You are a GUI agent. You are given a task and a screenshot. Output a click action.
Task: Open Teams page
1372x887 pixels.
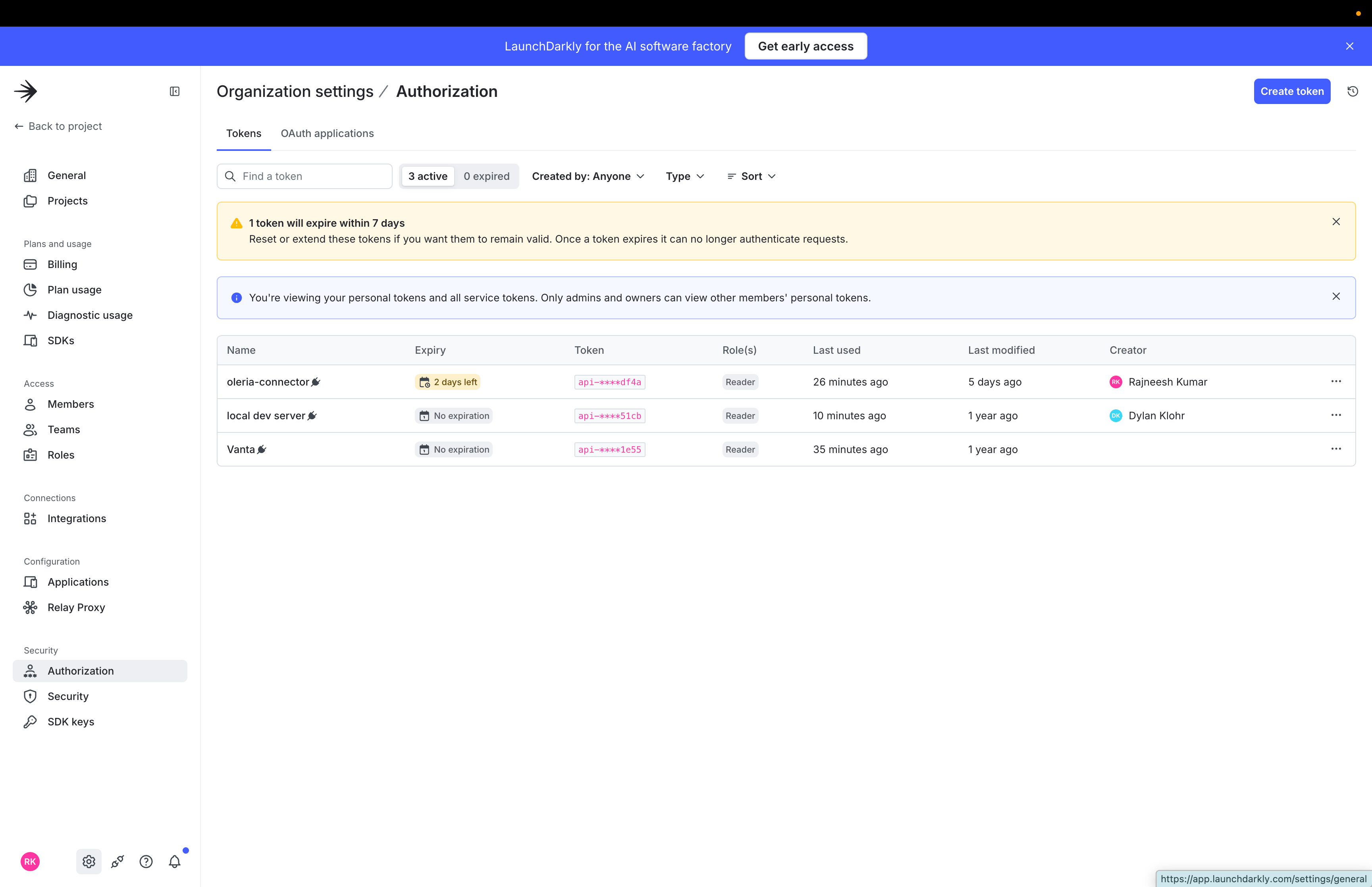click(100, 429)
